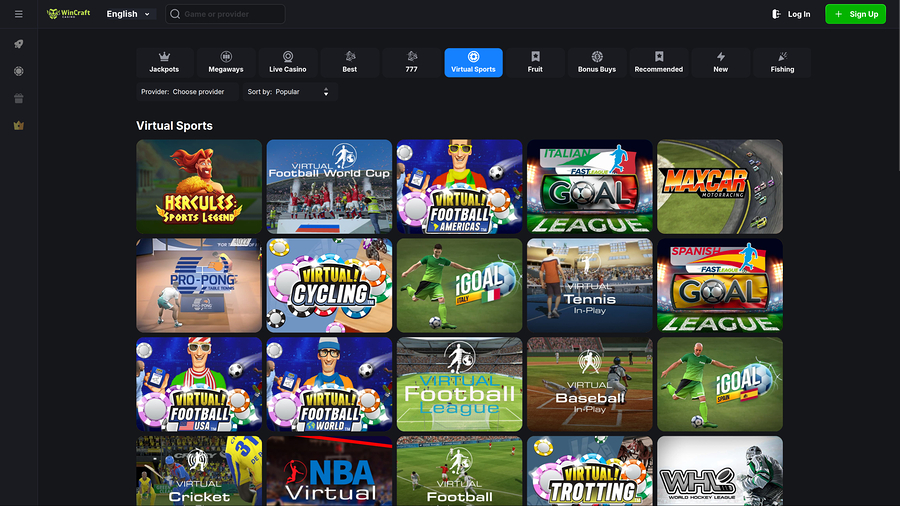Open Spanish Fast League Goal game
900x506 pixels.
[720, 286]
